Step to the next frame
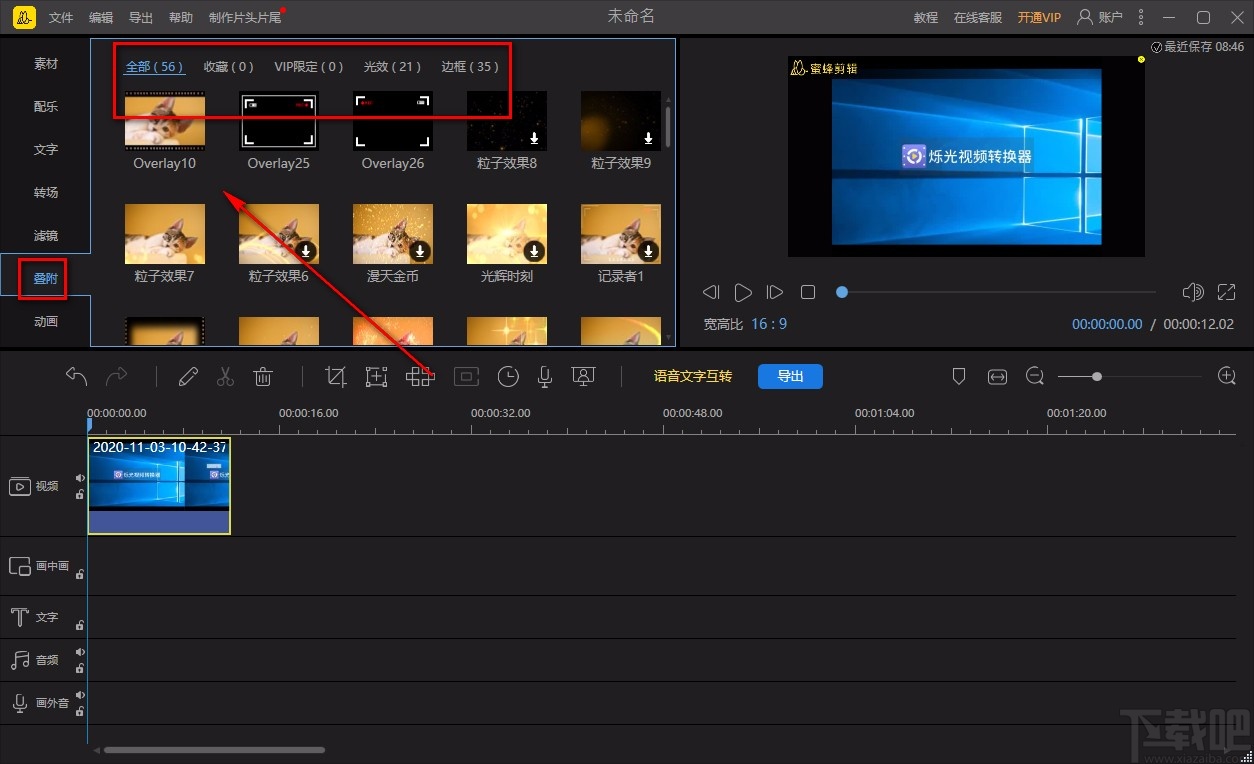Image resolution: width=1254 pixels, height=764 pixels. (775, 292)
